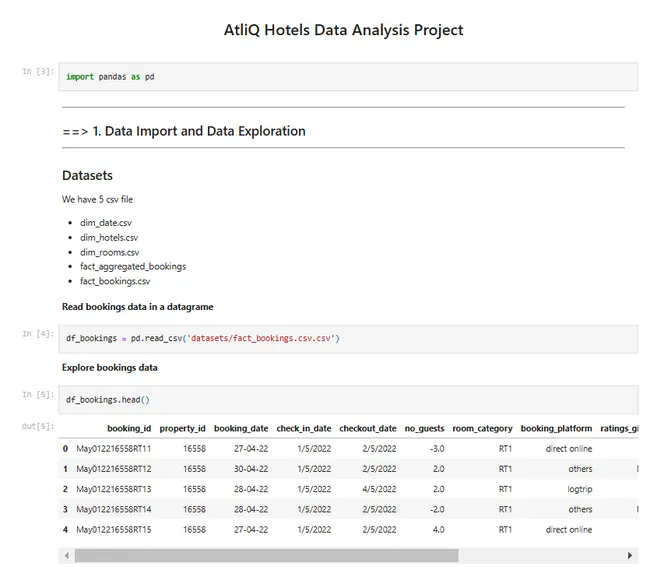Click row index 3 in the table
This screenshot has width=650, height=567.
coord(65,509)
